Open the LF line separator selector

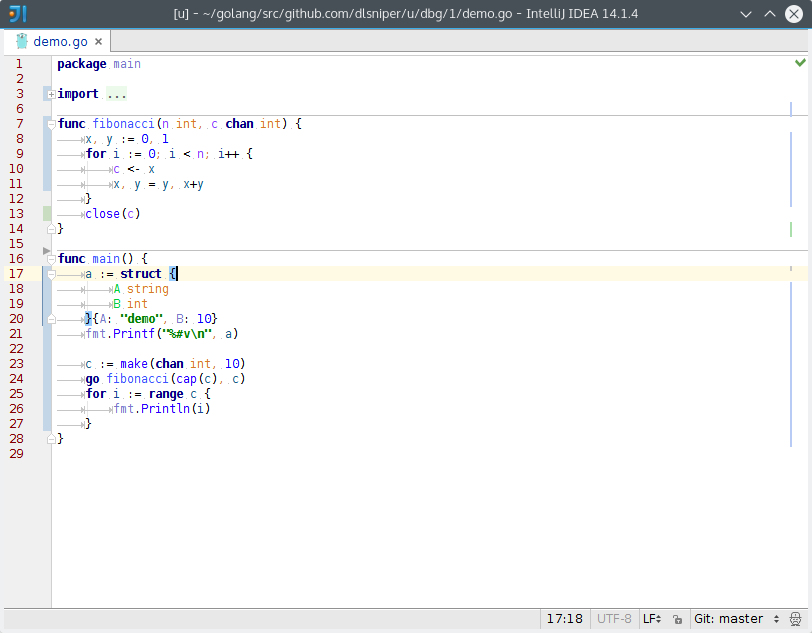652,619
